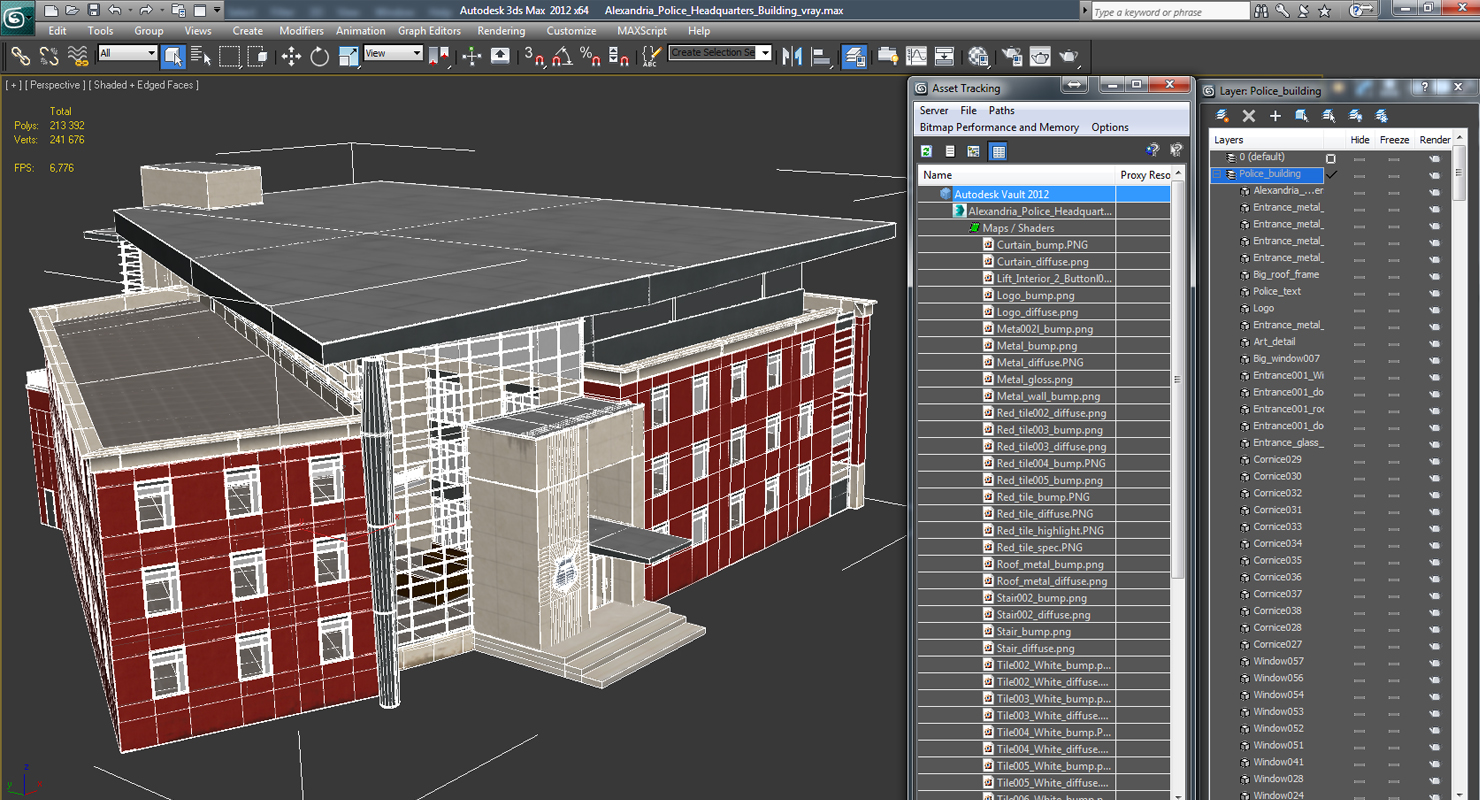Toggle Window/Crossing selection mode

(258, 56)
